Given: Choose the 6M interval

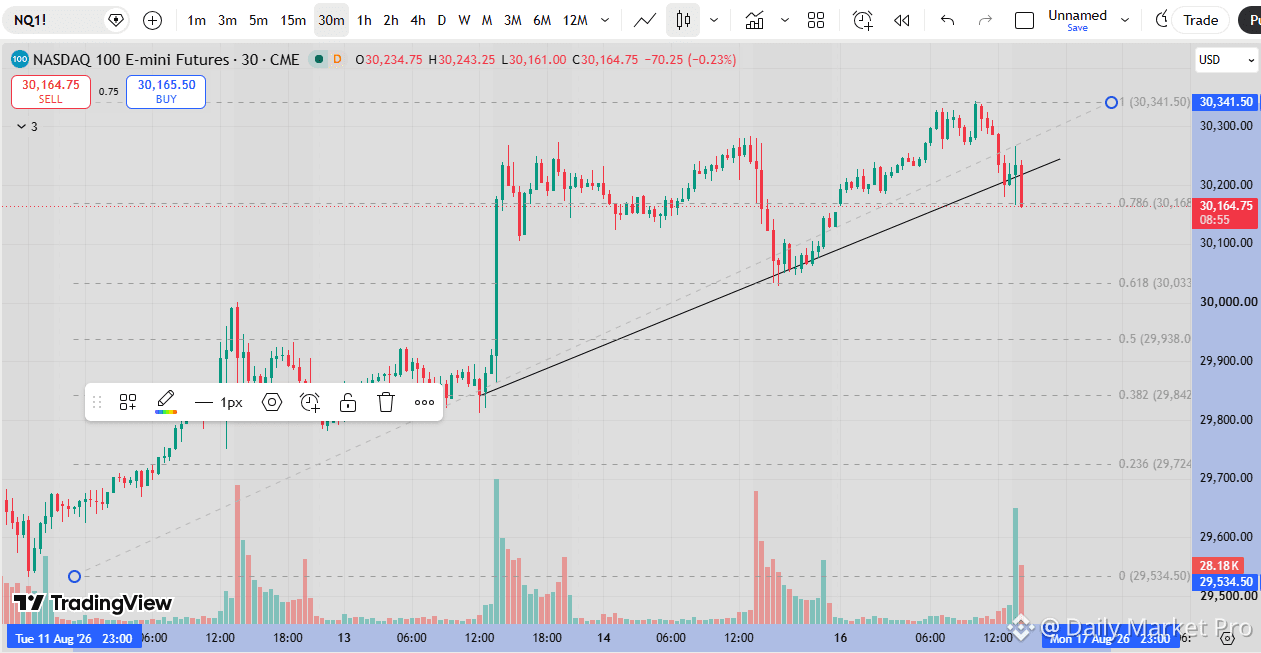Looking at the screenshot, I should click(542, 20).
